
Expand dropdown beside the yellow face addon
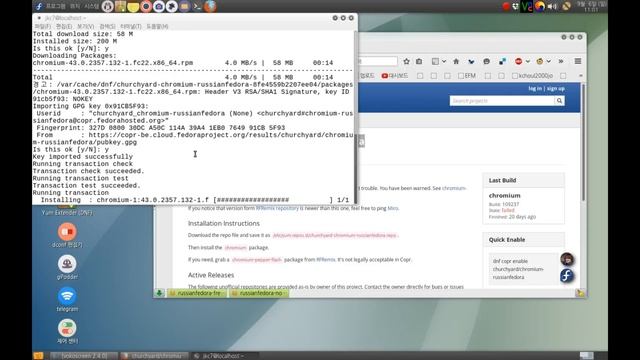[548, 61]
